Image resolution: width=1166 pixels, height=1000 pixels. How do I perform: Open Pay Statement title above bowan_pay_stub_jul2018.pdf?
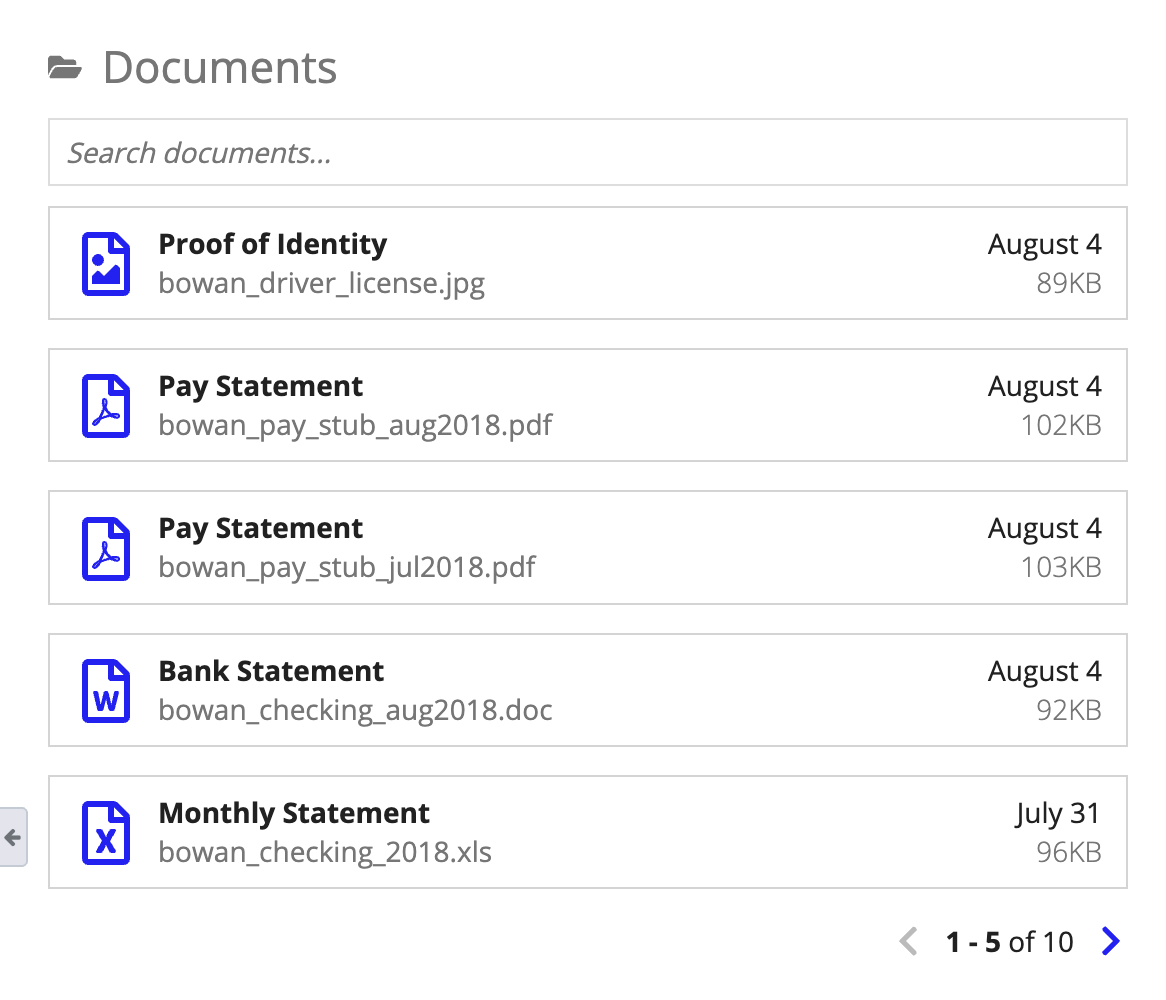(x=260, y=529)
